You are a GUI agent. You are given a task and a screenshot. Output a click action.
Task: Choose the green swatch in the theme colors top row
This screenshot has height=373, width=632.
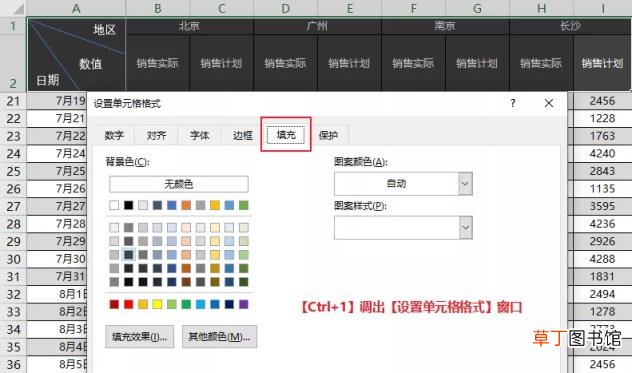pyautogui.click(x=243, y=205)
